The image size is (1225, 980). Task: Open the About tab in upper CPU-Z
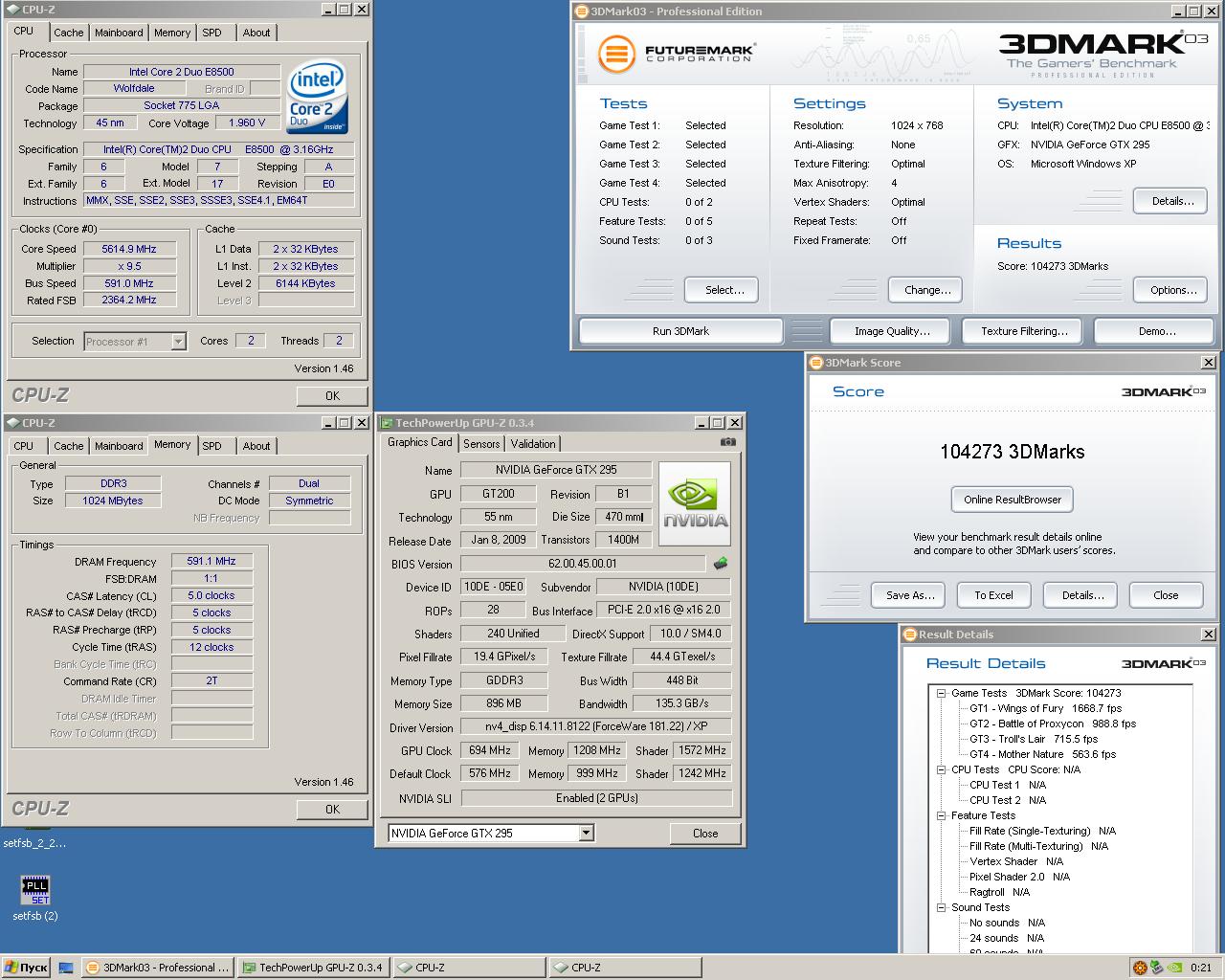click(256, 33)
